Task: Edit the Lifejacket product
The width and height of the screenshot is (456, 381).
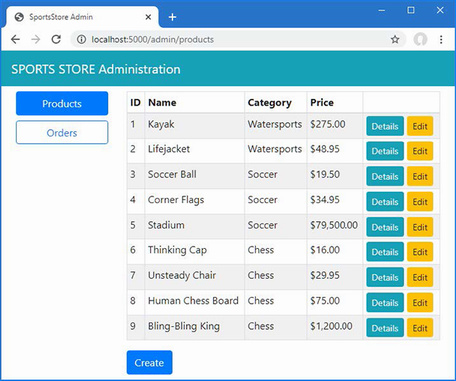Action: (420, 151)
